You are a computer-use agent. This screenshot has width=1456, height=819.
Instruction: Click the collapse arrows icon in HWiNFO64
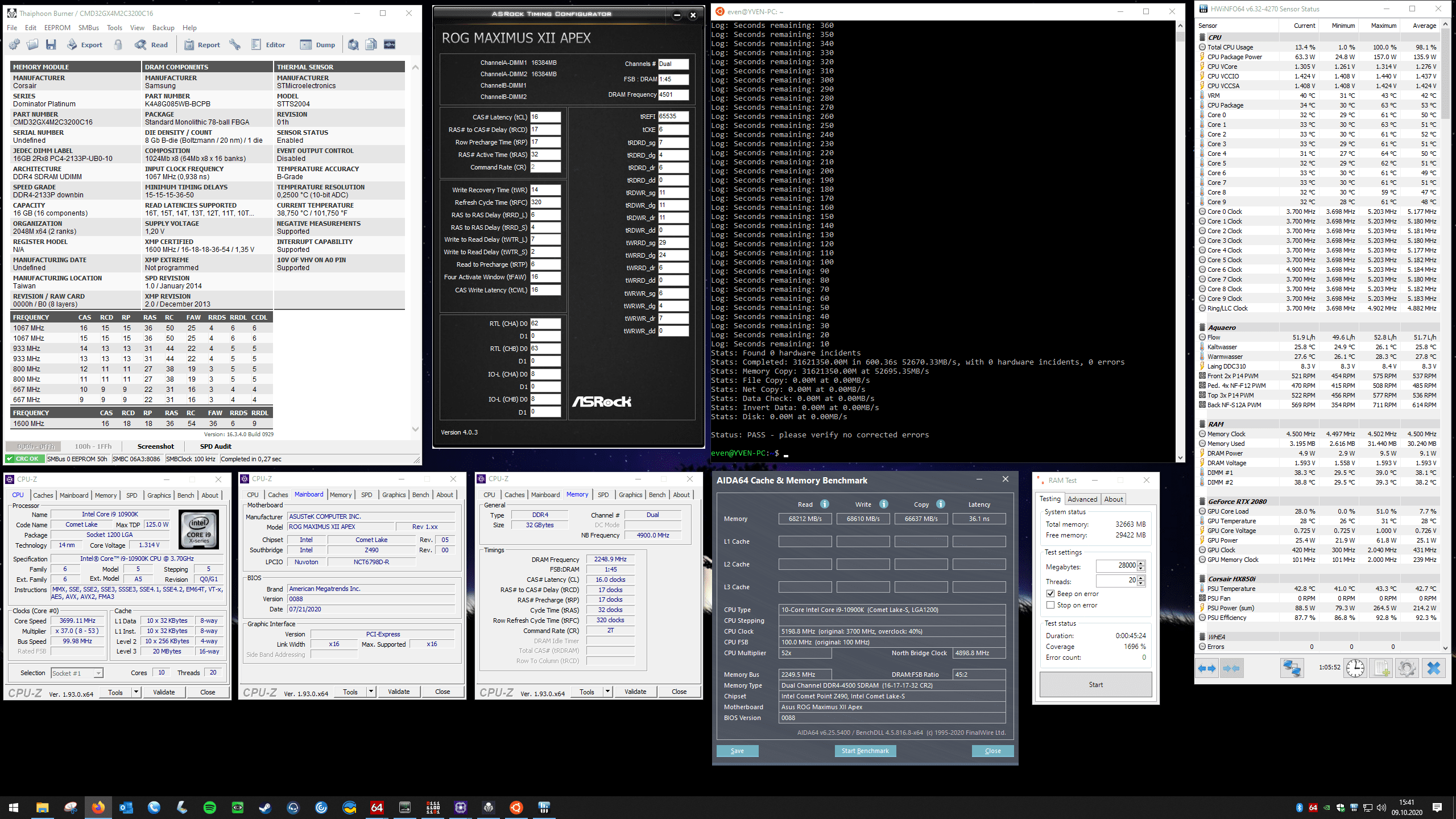(1231, 668)
